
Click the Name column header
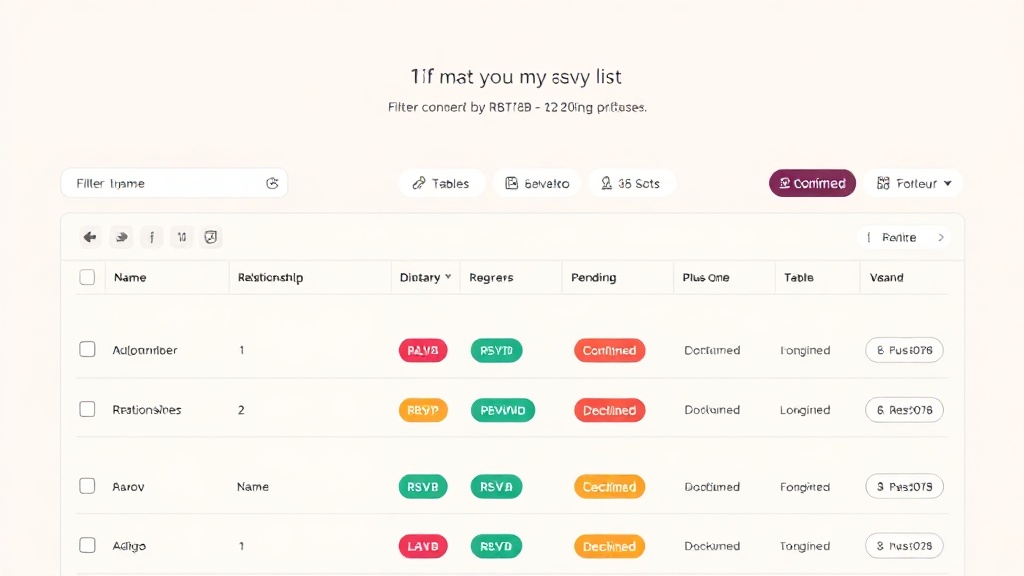(130, 278)
